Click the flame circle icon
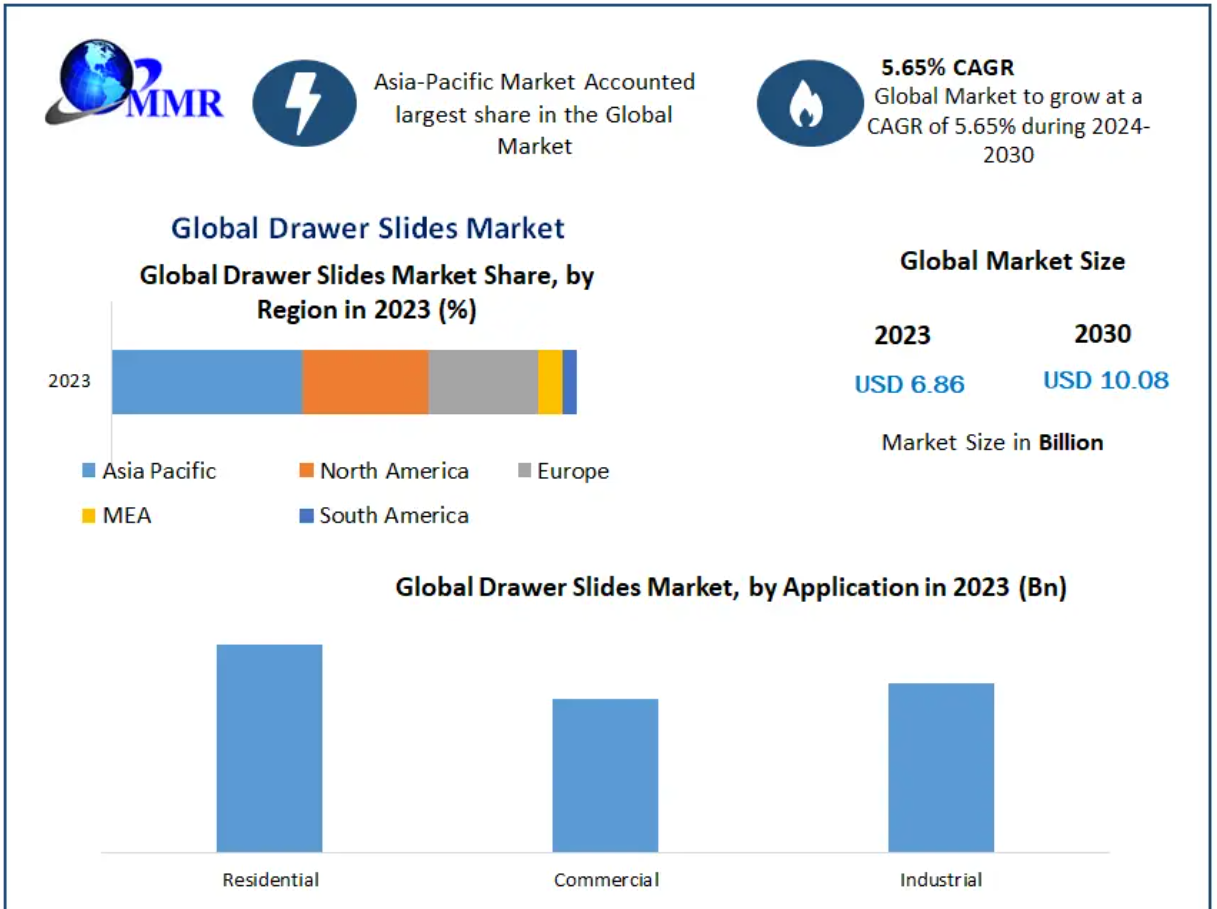1217x909 pixels. 806,103
